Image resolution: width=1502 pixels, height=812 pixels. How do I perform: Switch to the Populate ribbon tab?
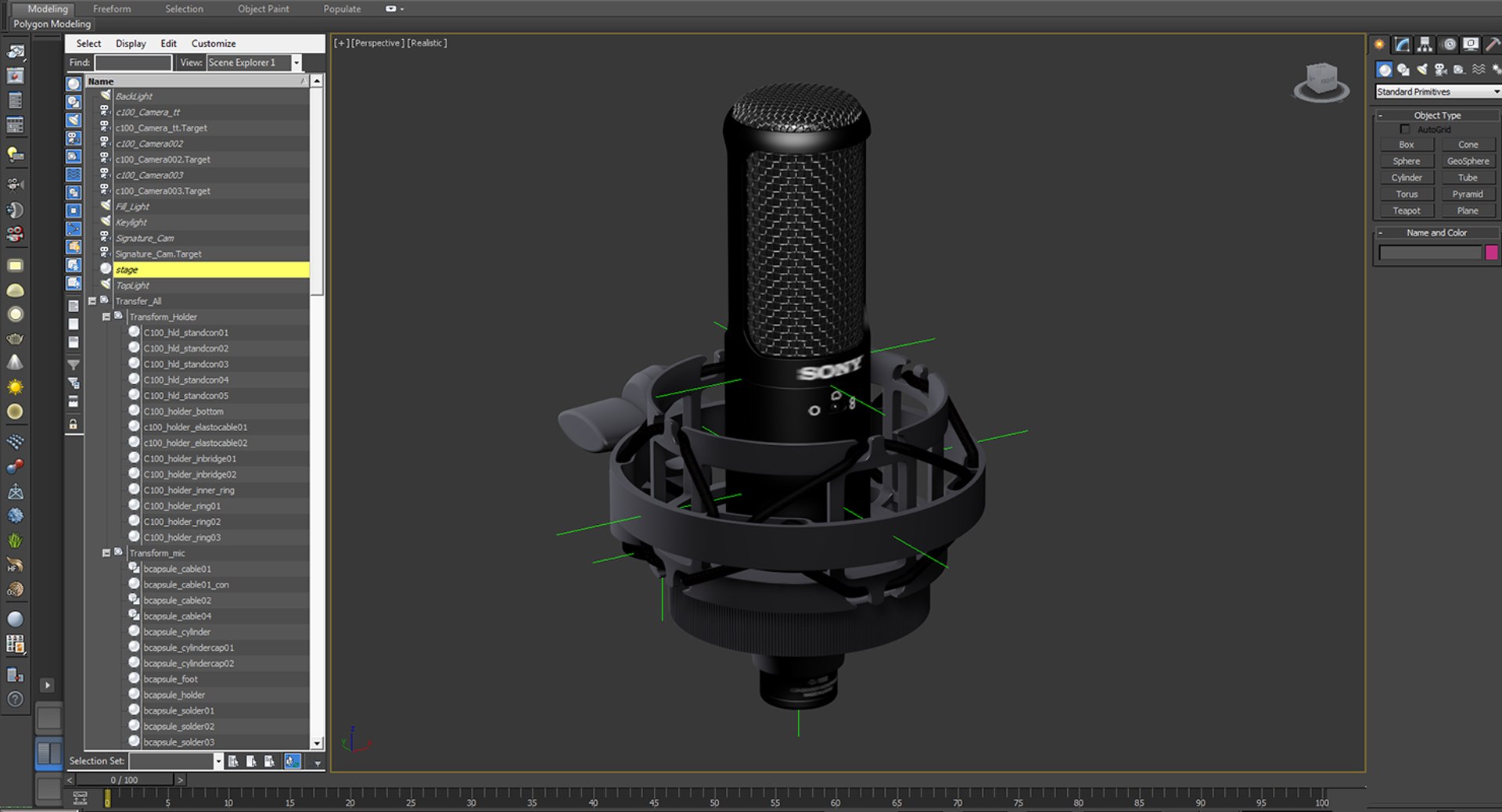(x=342, y=9)
